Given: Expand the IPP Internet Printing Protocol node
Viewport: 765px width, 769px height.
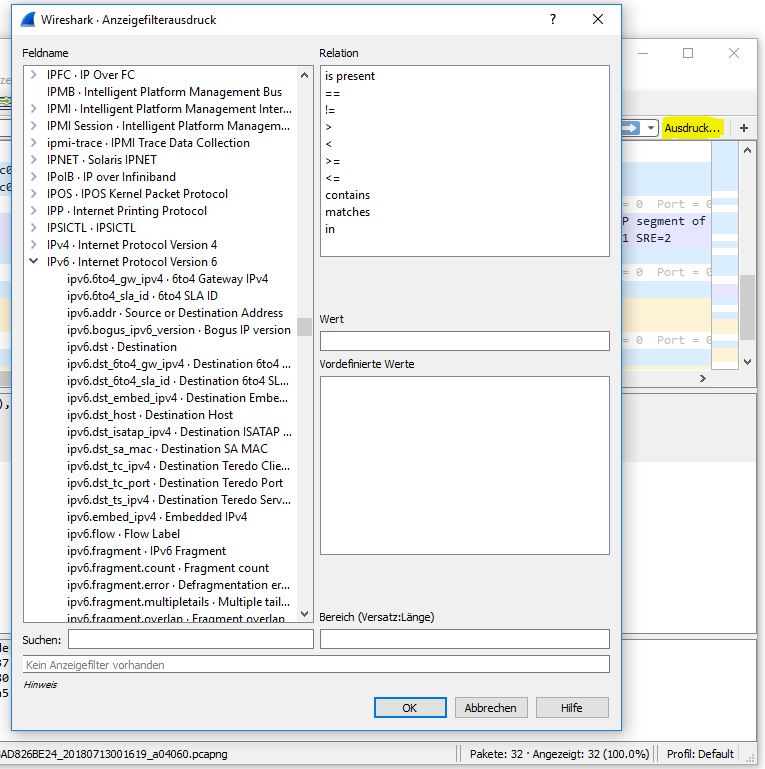Looking at the screenshot, I should tap(34, 211).
